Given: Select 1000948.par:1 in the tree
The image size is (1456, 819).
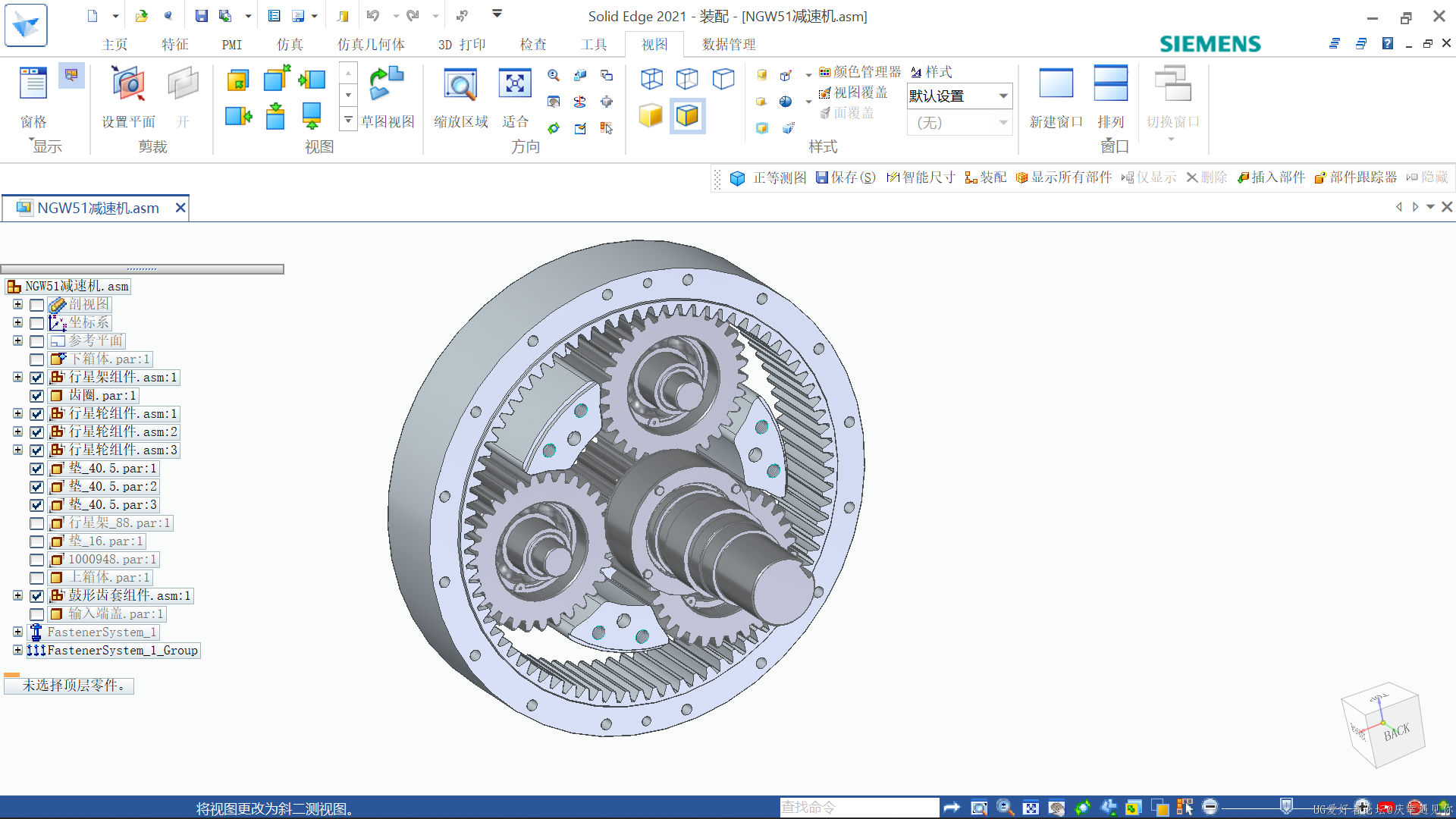Looking at the screenshot, I should coord(104,560).
